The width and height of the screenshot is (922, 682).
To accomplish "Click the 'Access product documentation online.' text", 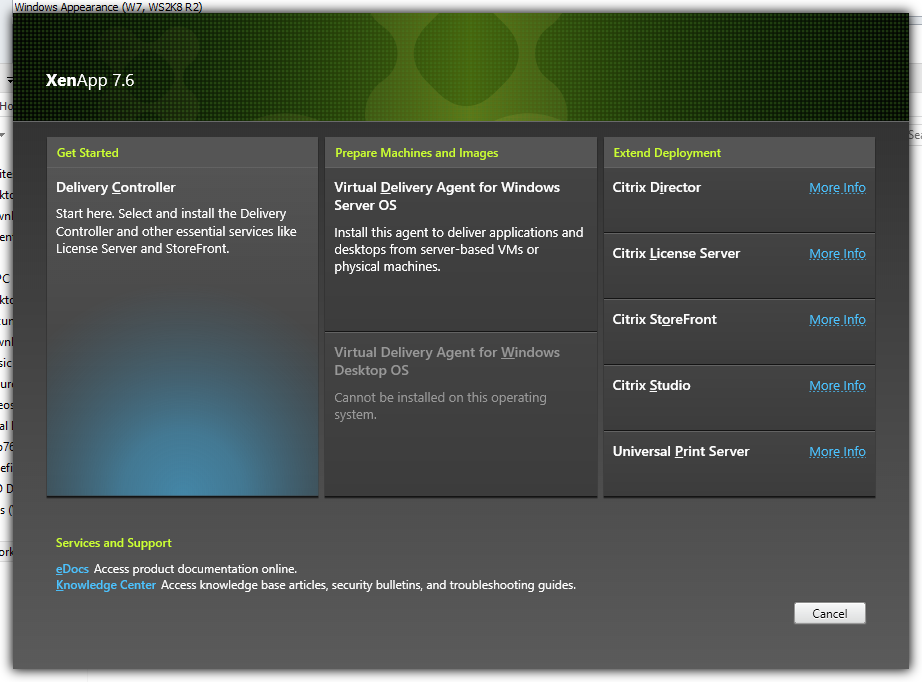I will point(195,569).
